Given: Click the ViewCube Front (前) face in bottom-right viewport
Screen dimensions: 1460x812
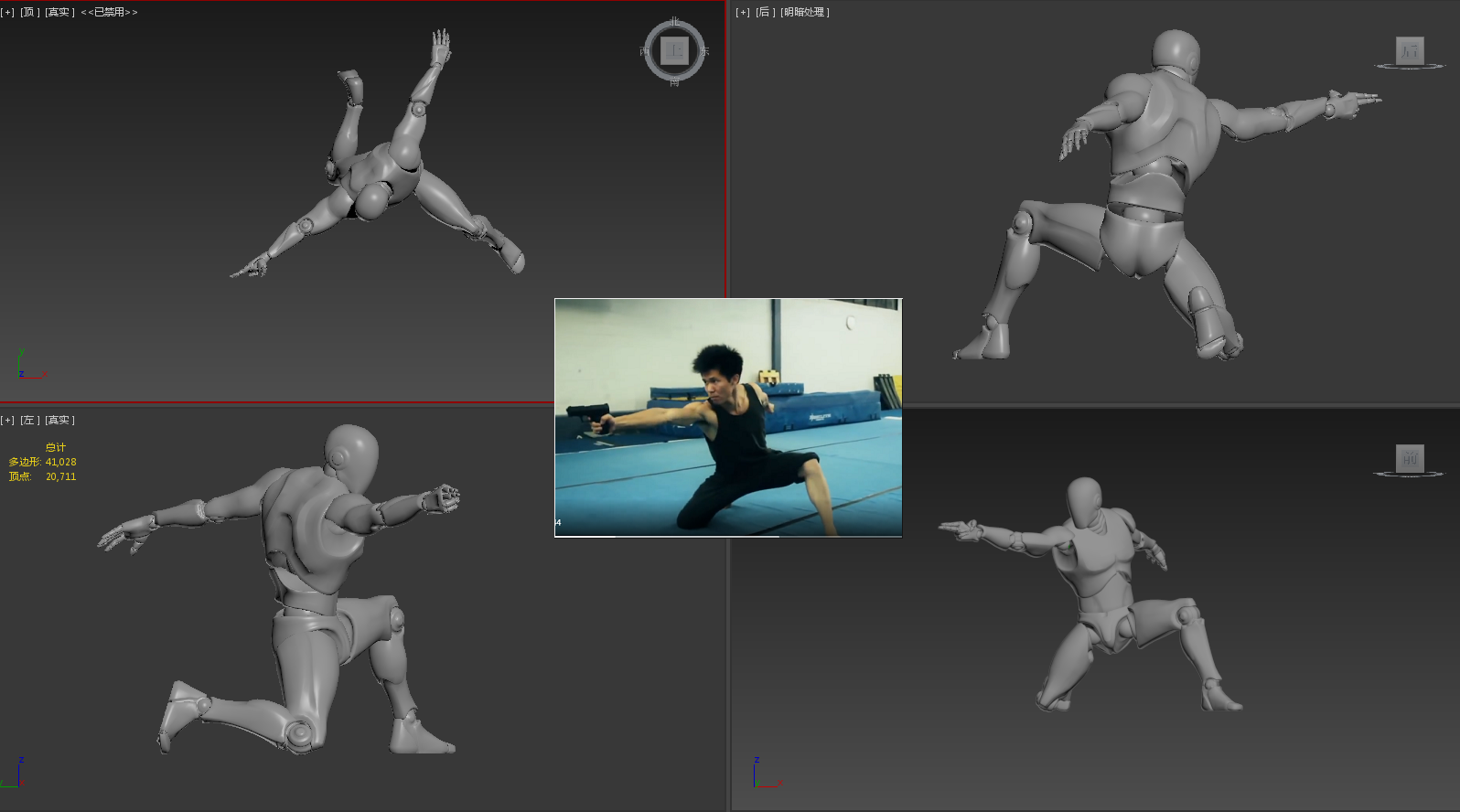Looking at the screenshot, I should pos(1410,458).
